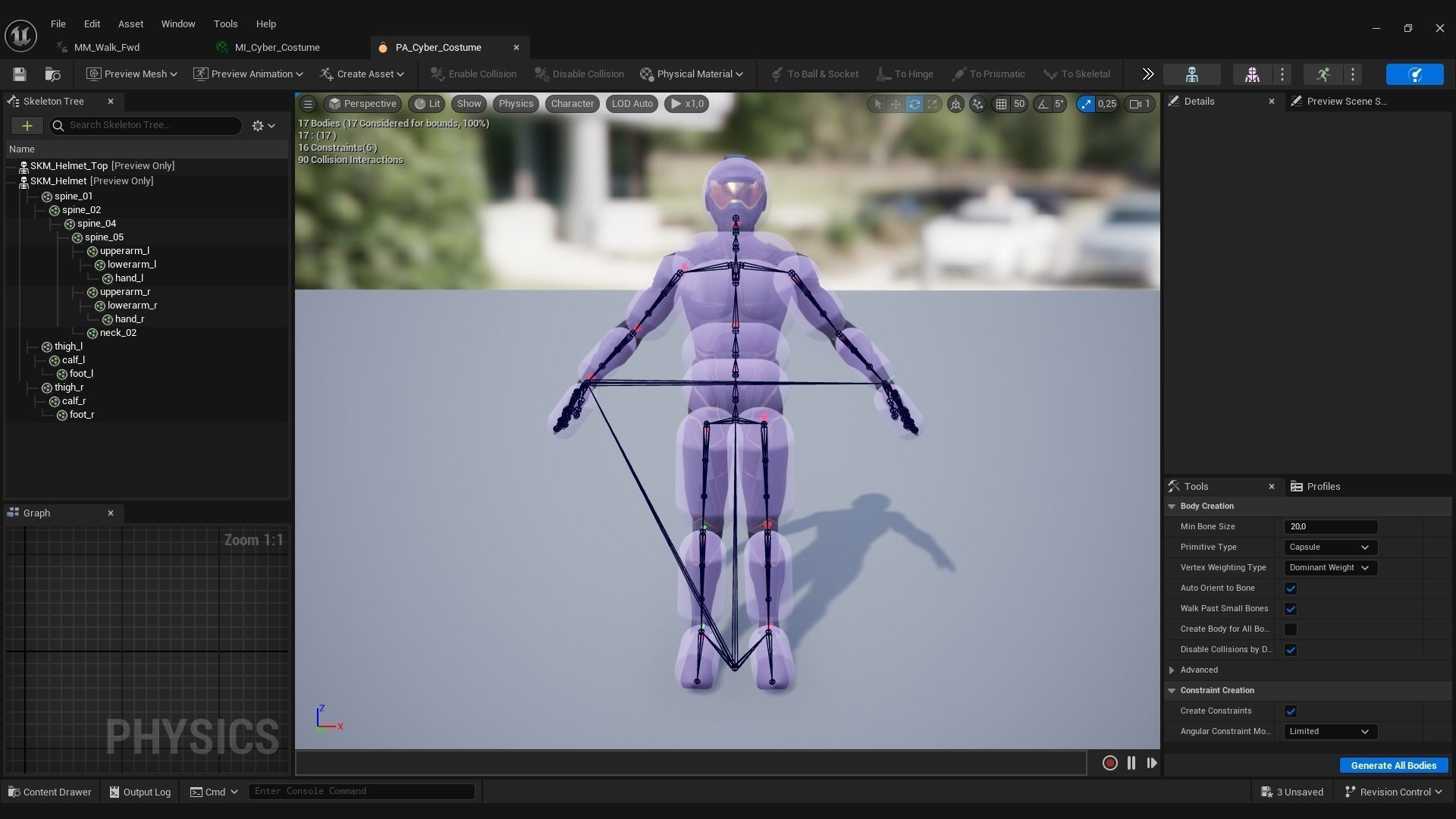Pause the simulation playback
Image resolution: width=1456 pixels, height=819 pixels.
click(1131, 764)
